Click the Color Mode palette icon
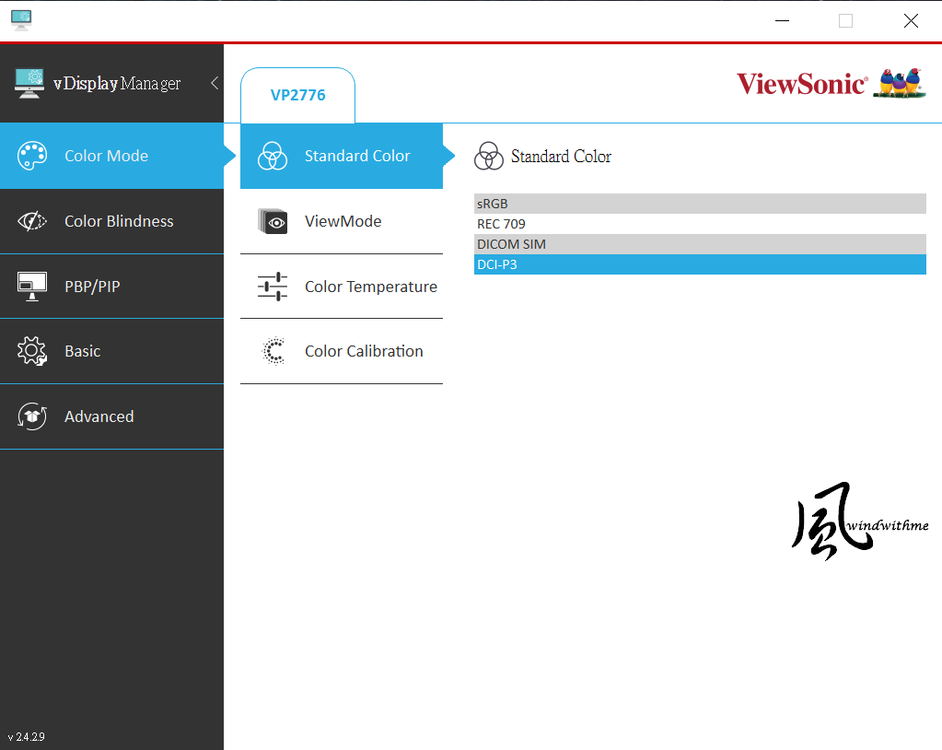Image resolution: width=942 pixels, height=750 pixels. [32, 156]
